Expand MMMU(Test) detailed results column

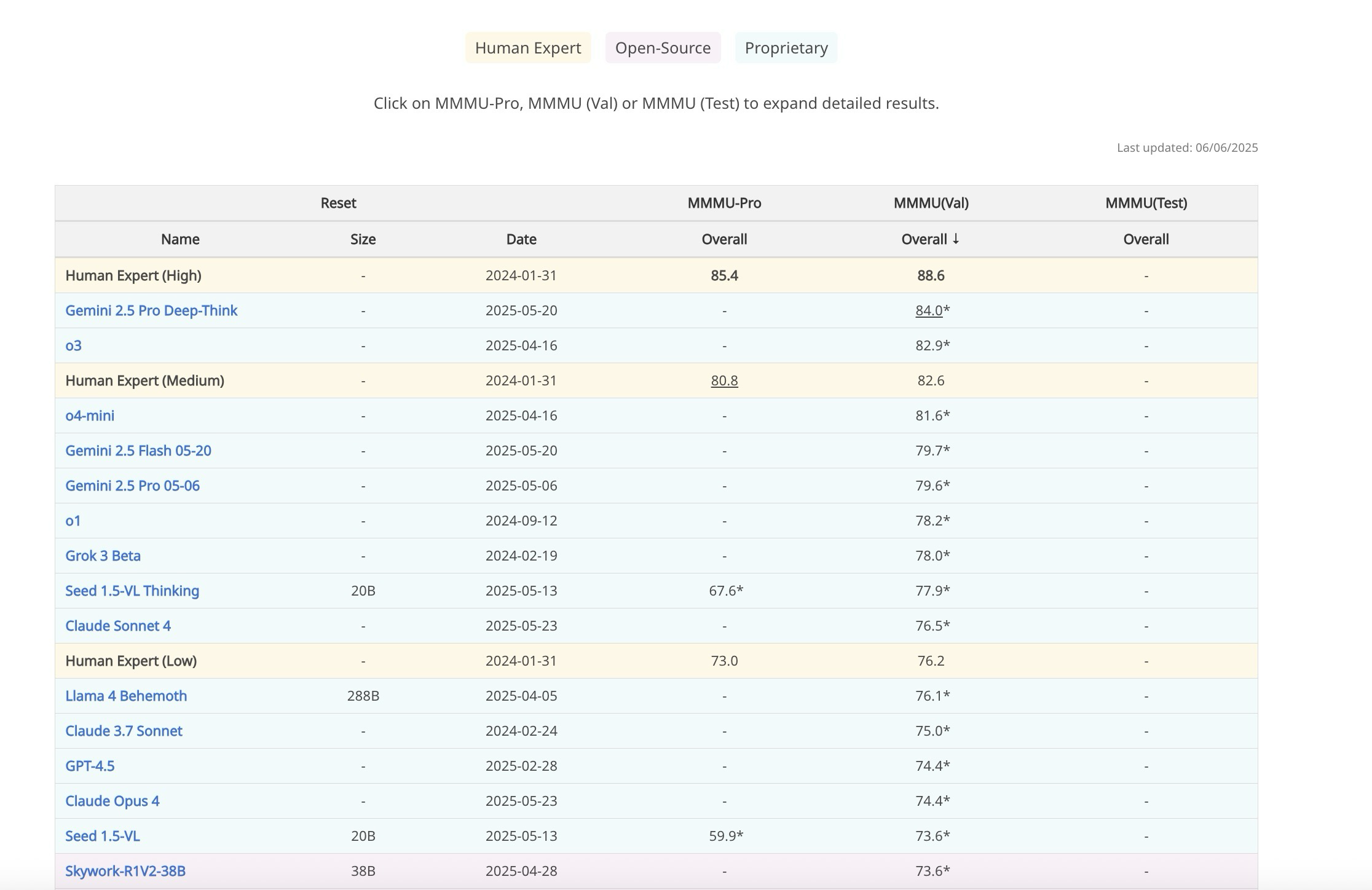[1146, 203]
